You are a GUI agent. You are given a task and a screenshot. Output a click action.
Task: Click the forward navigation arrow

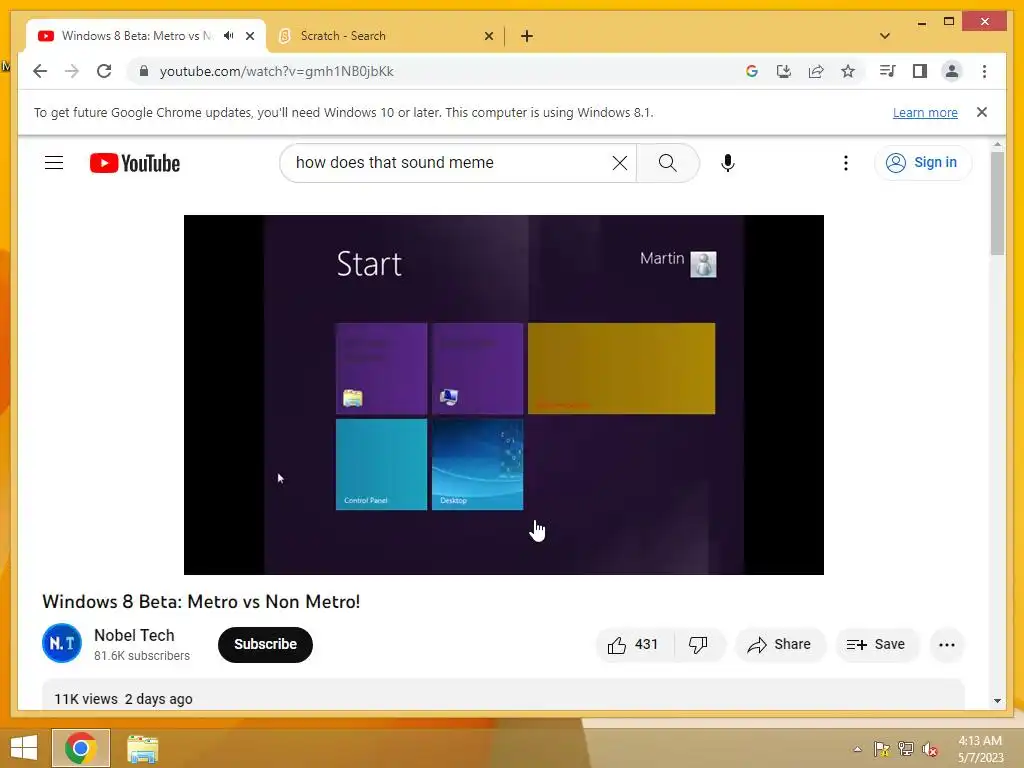point(72,71)
